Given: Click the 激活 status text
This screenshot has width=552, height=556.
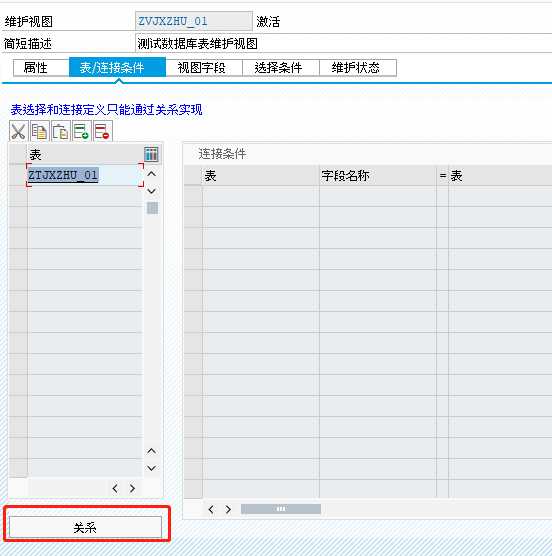Looking at the screenshot, I should coord(268,22).
